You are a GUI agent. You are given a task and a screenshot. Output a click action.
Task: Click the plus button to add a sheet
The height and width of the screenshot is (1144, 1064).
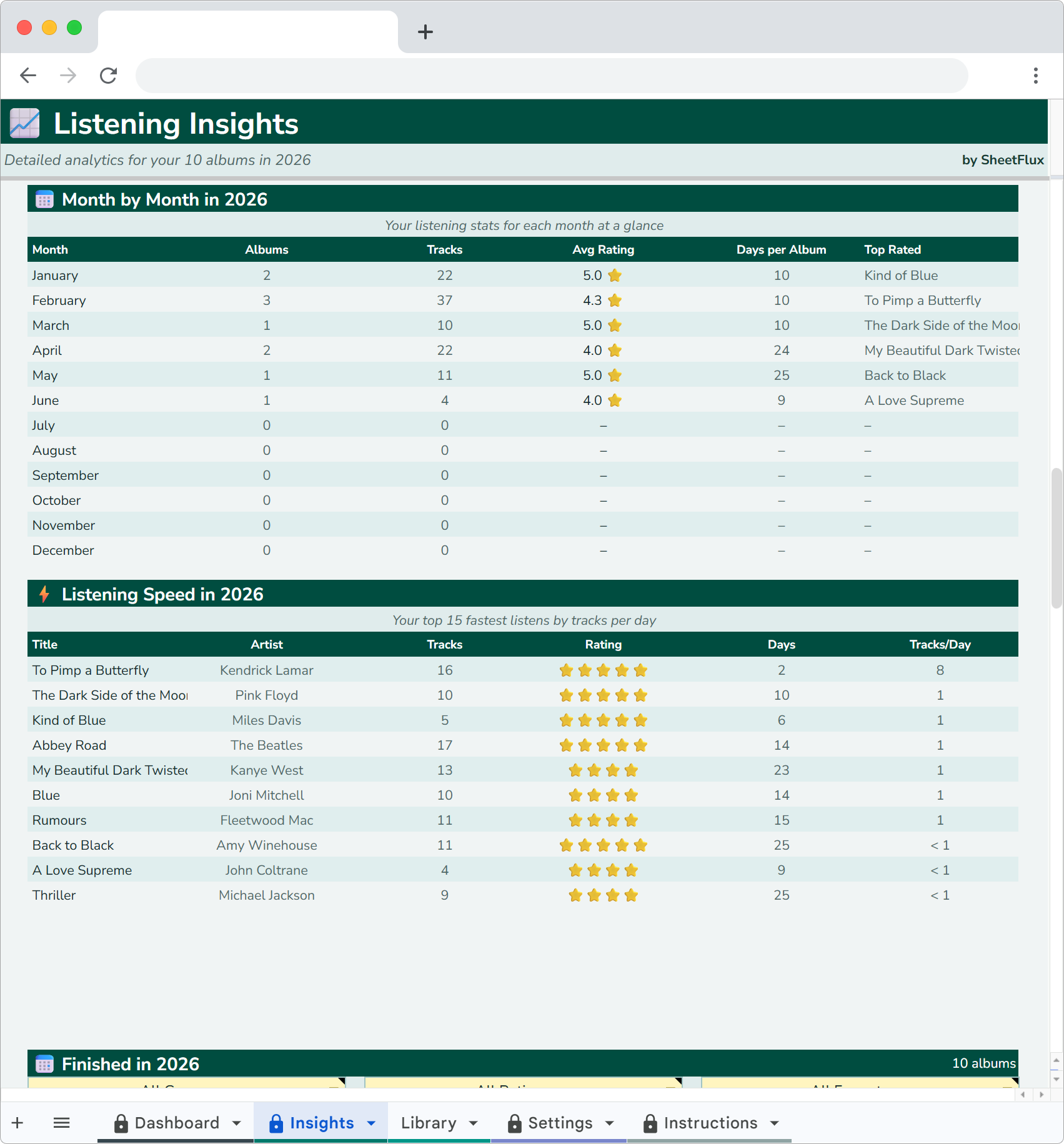[17, 1122]
